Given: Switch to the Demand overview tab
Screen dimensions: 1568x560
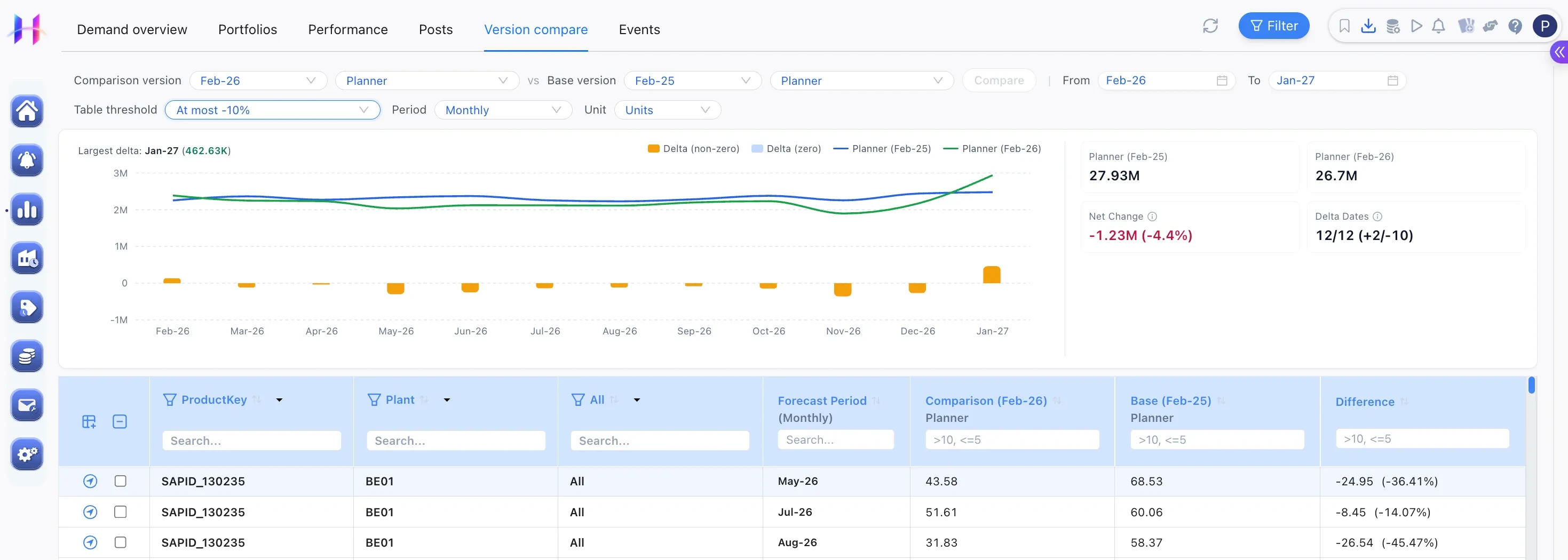Looking at the screenshot, I should coord(132,30).
